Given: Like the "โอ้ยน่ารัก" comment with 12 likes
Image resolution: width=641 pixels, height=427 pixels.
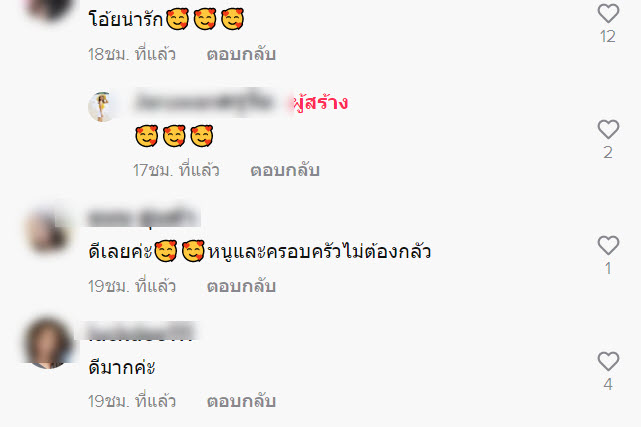Looking at the screenshot, I should [x=608, y=13].
